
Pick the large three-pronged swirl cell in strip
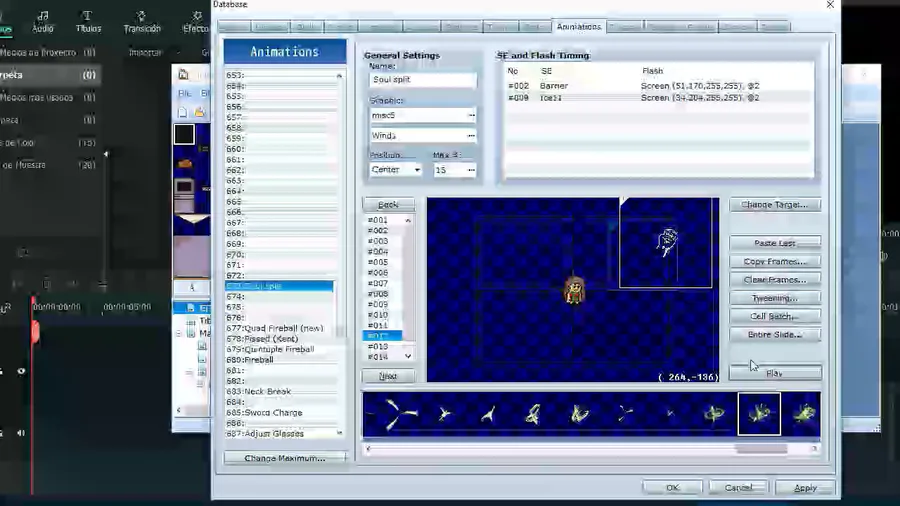399,414
